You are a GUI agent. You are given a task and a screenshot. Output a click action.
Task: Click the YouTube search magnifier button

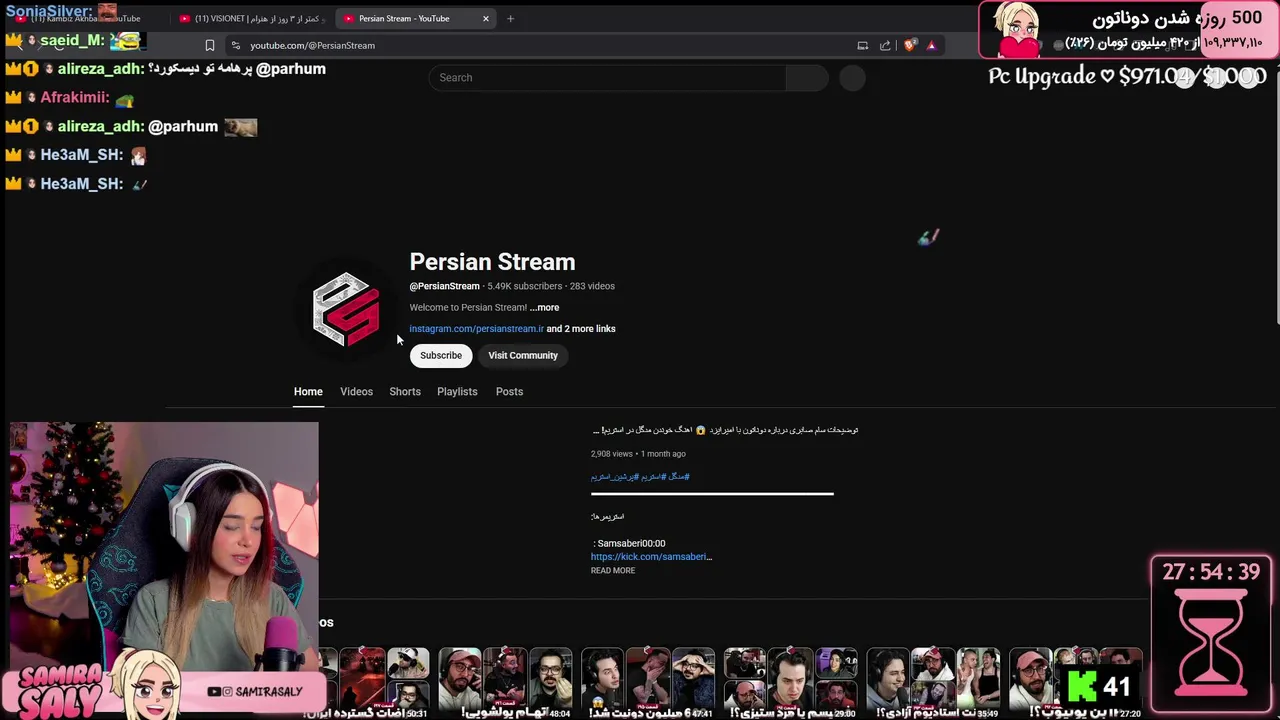(807, 78)
